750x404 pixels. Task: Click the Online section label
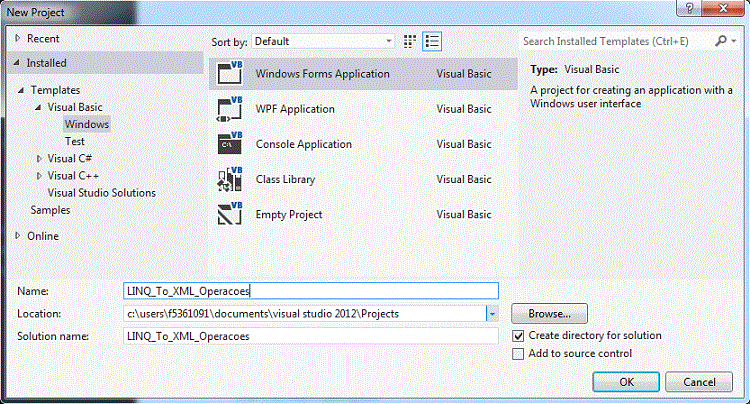(43, 236)
